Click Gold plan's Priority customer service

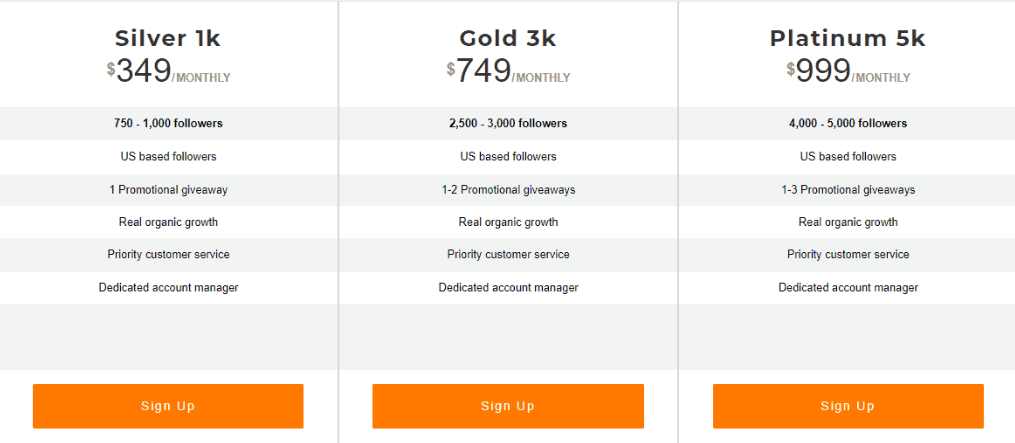coord(508,255)
